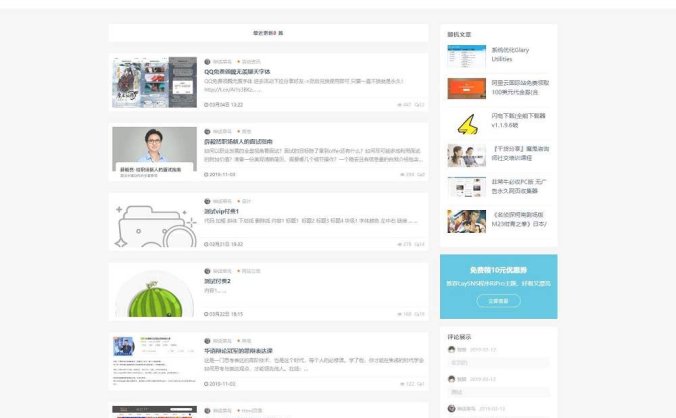Click the date 2019-11-03

222,175
